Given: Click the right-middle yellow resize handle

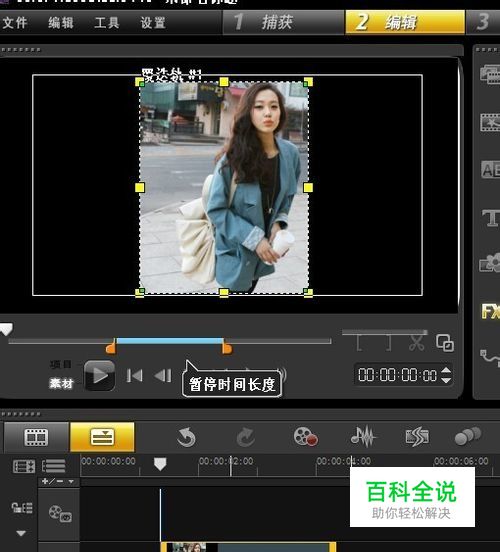Looking at the screenshot, I should pyautogui.click(x=308, y=188).
